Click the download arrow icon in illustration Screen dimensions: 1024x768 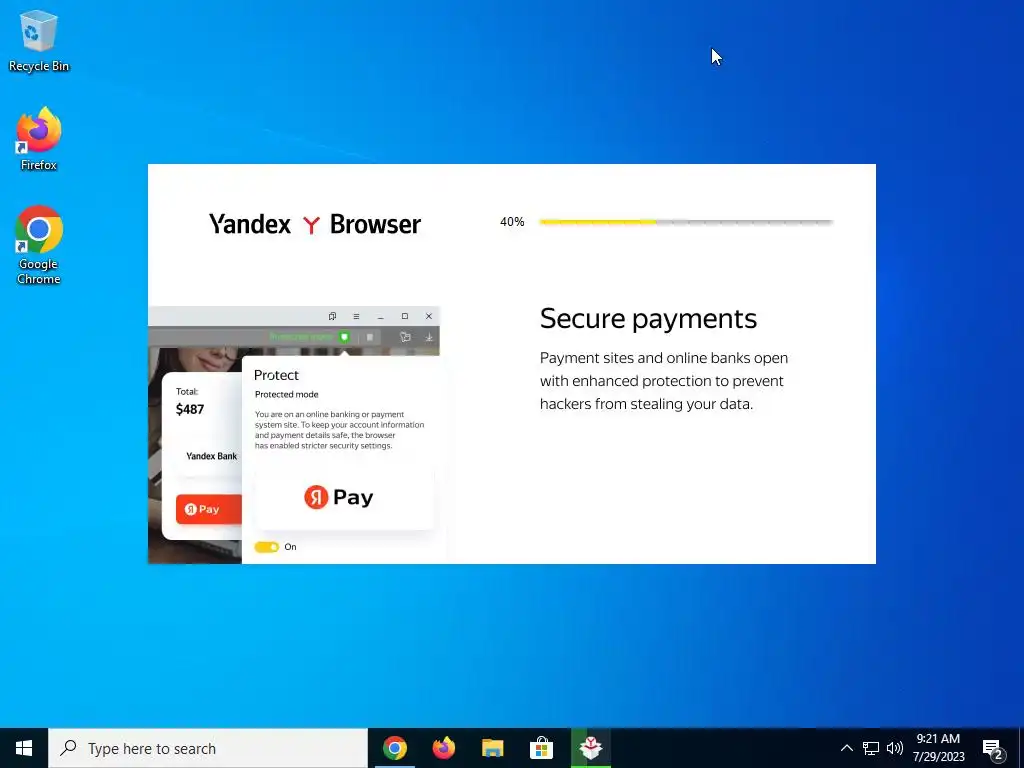click(429, 337)
